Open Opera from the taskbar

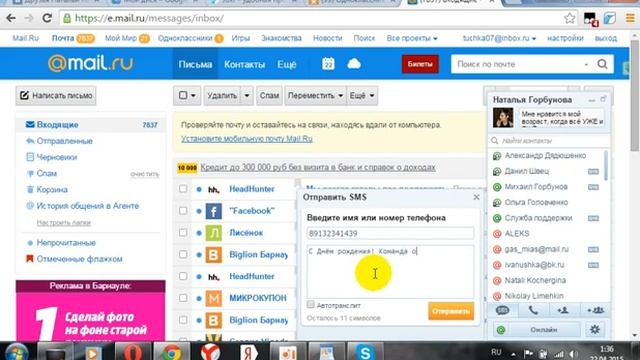pyautogui.click(x=133, y=352)
